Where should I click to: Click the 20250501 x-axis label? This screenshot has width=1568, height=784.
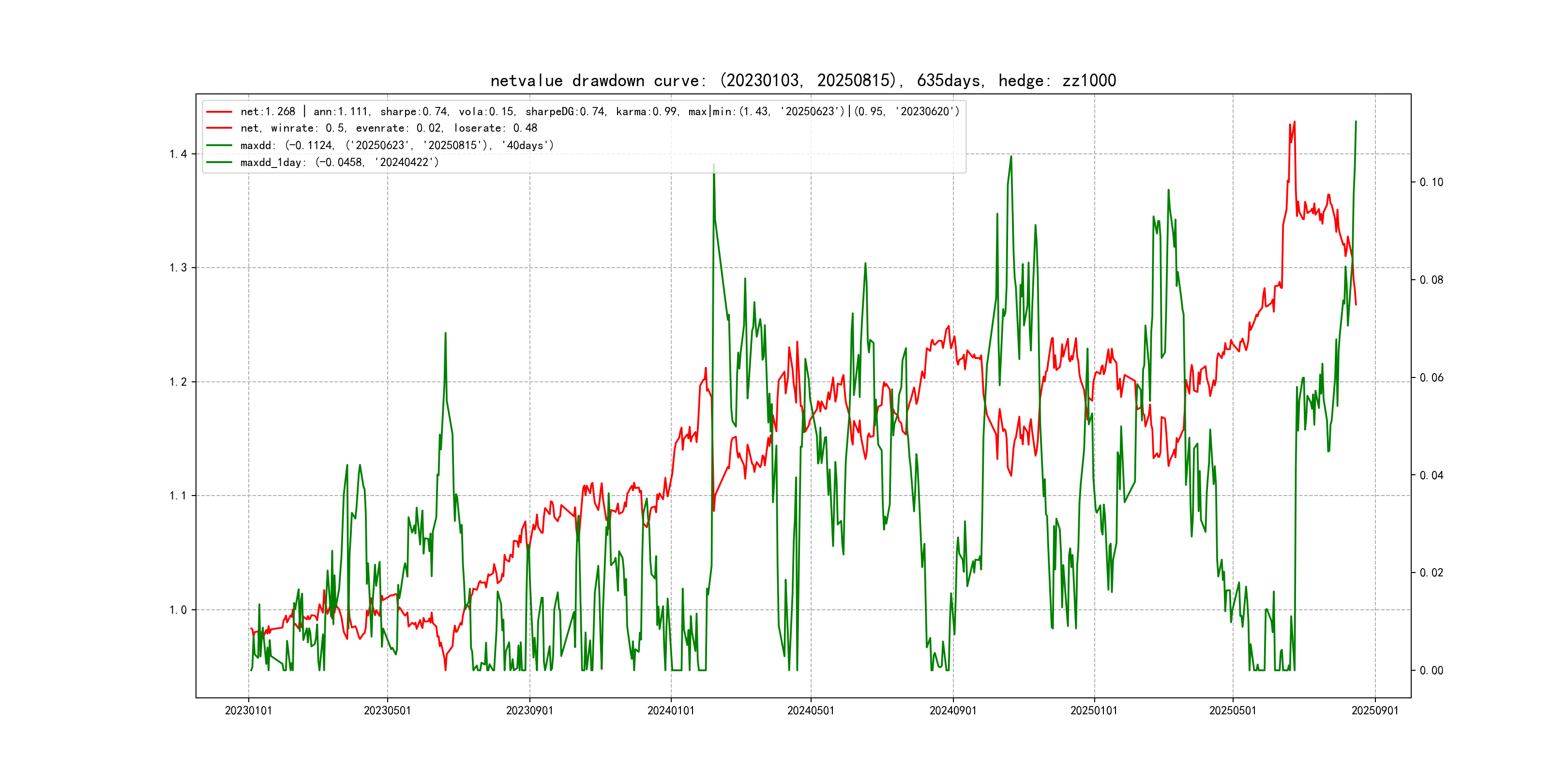click(x=1233, y=711)
